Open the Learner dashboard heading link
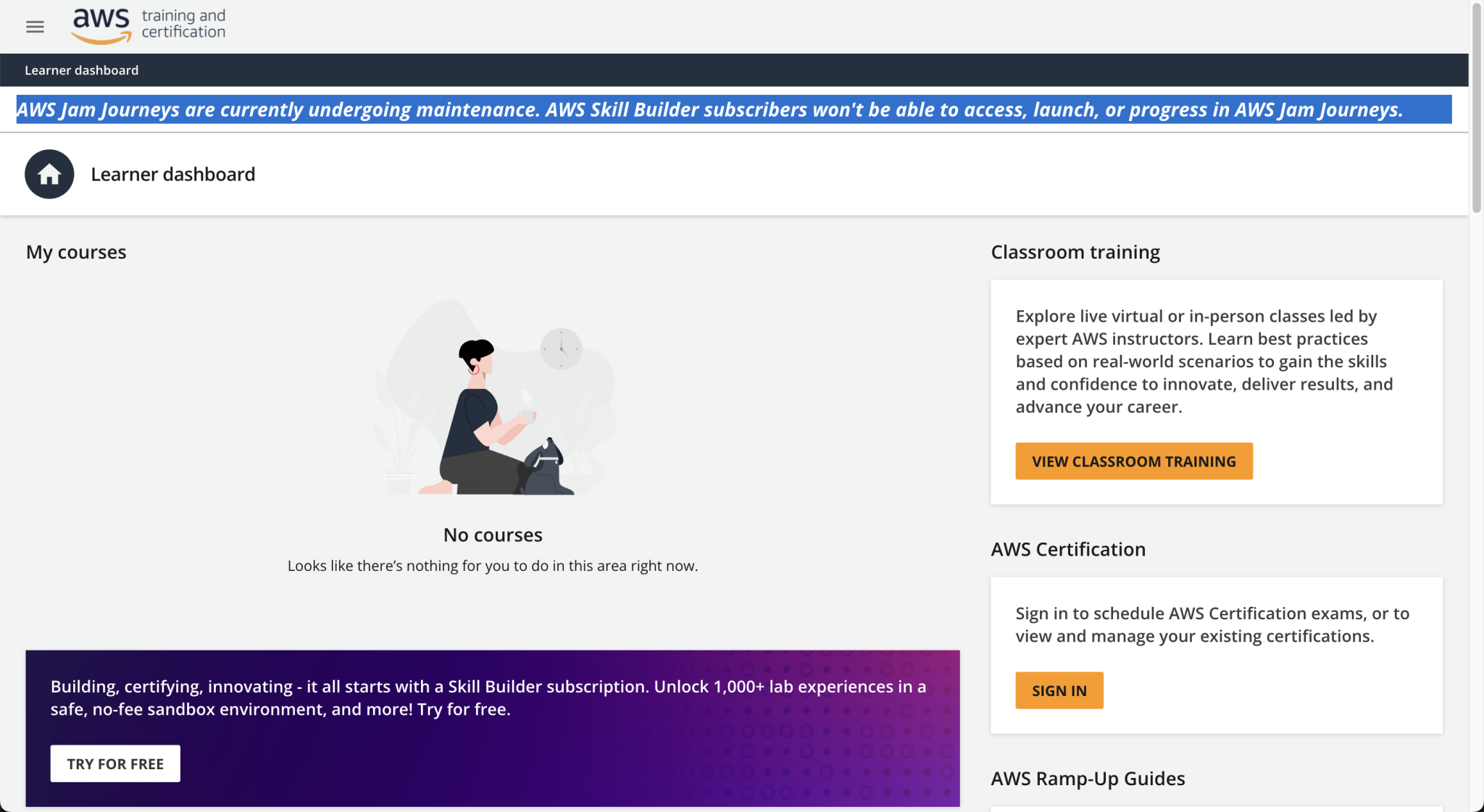The image size is (1484, 812). (174, 174)
